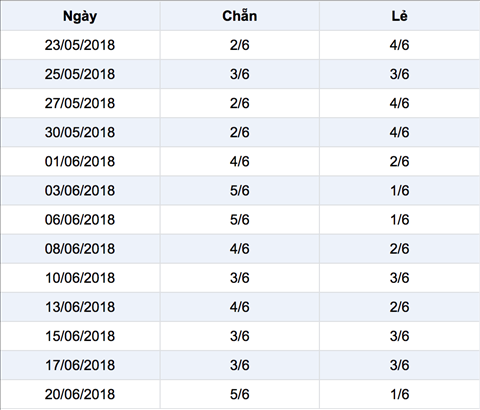
Task: Click the Ngày column header
Action: point(80,16)
